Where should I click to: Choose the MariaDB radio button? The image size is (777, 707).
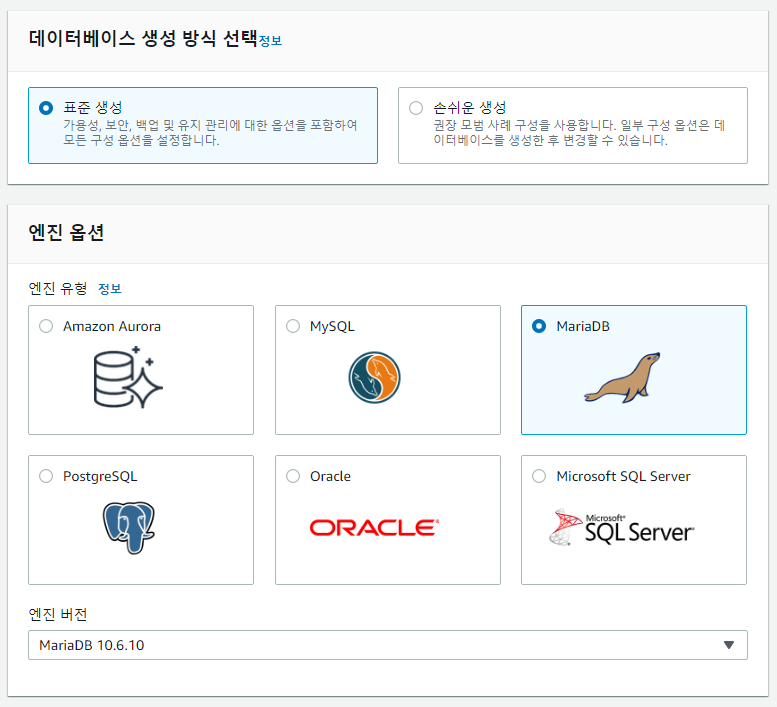(x=539, y=326)
